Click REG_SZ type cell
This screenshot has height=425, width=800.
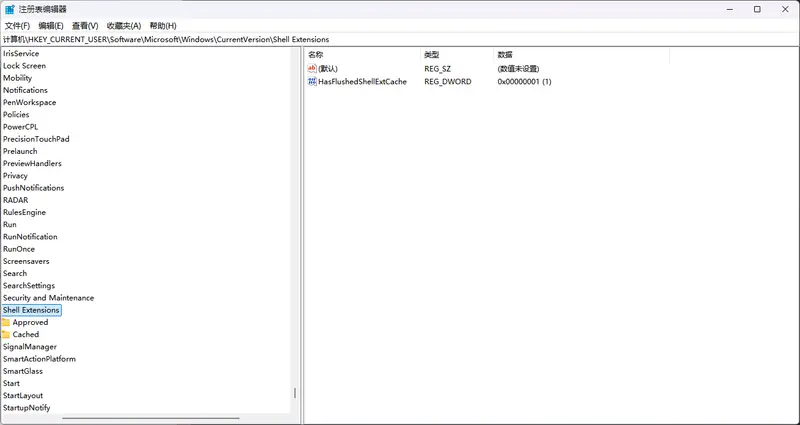pyautogui.click(x=438, y=68)
